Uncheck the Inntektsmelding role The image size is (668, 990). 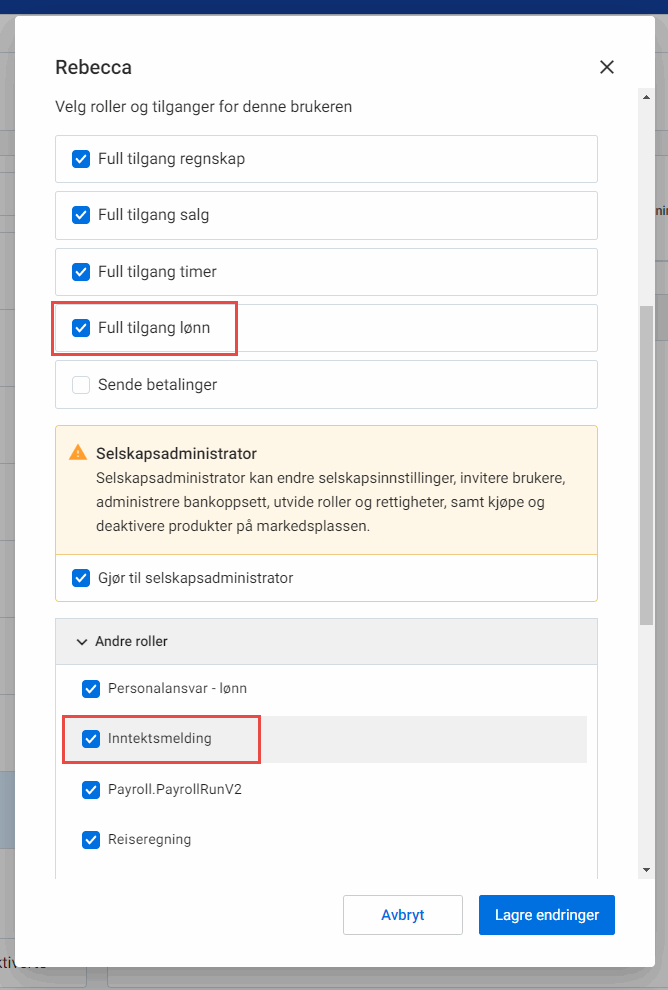(x=91, y=739)
